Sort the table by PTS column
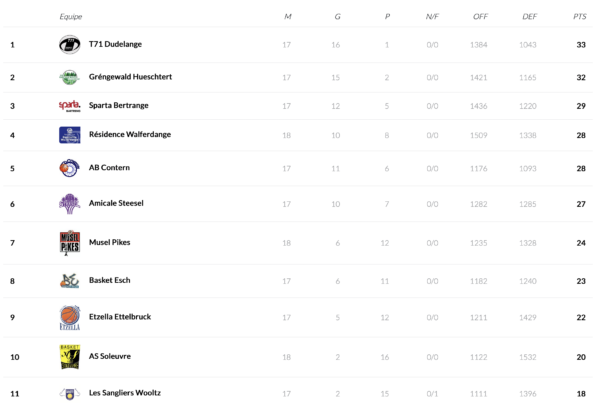 tap(580, 17)
